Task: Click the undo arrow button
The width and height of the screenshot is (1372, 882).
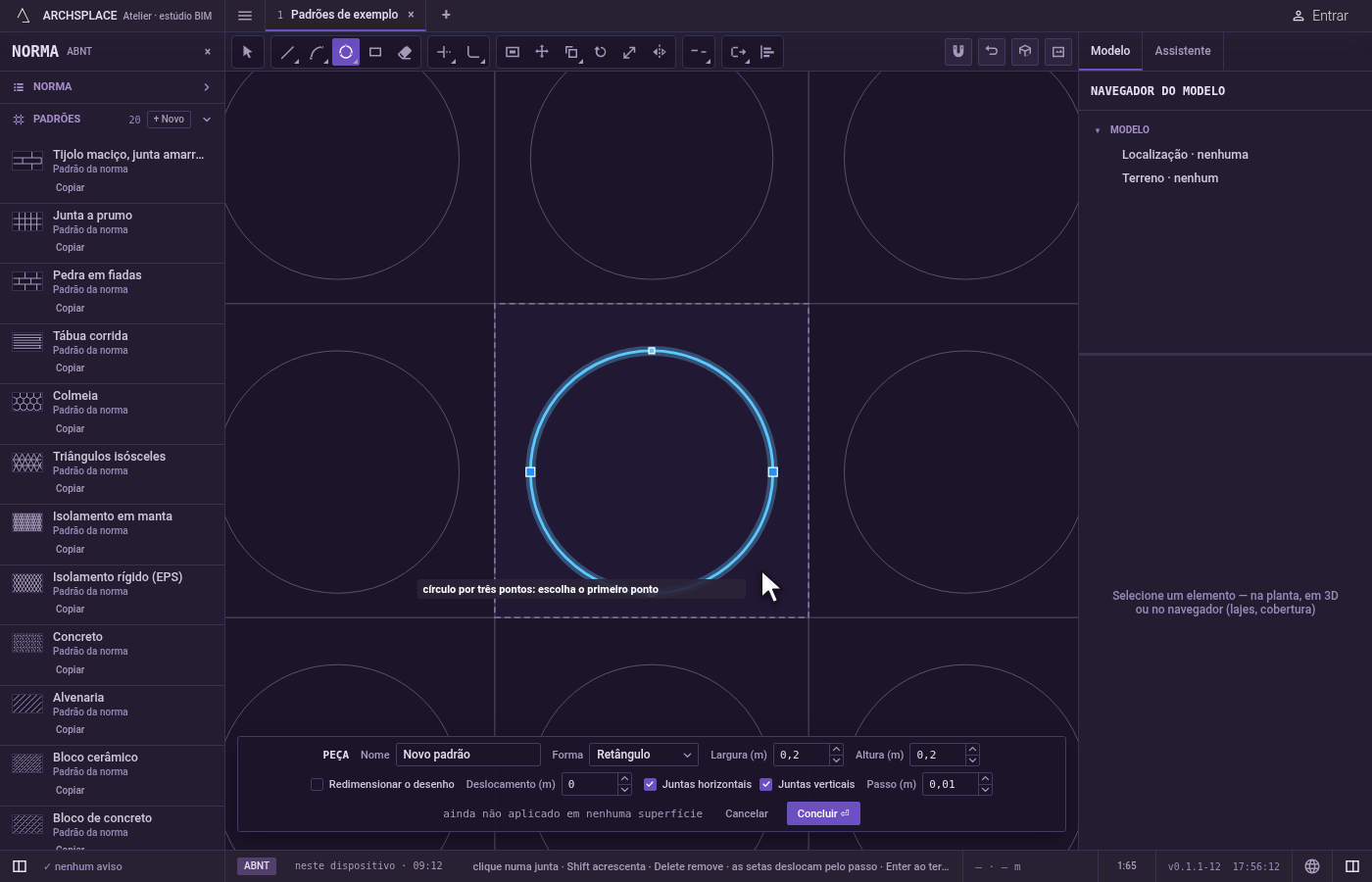Action: click(x=992, y=51)
